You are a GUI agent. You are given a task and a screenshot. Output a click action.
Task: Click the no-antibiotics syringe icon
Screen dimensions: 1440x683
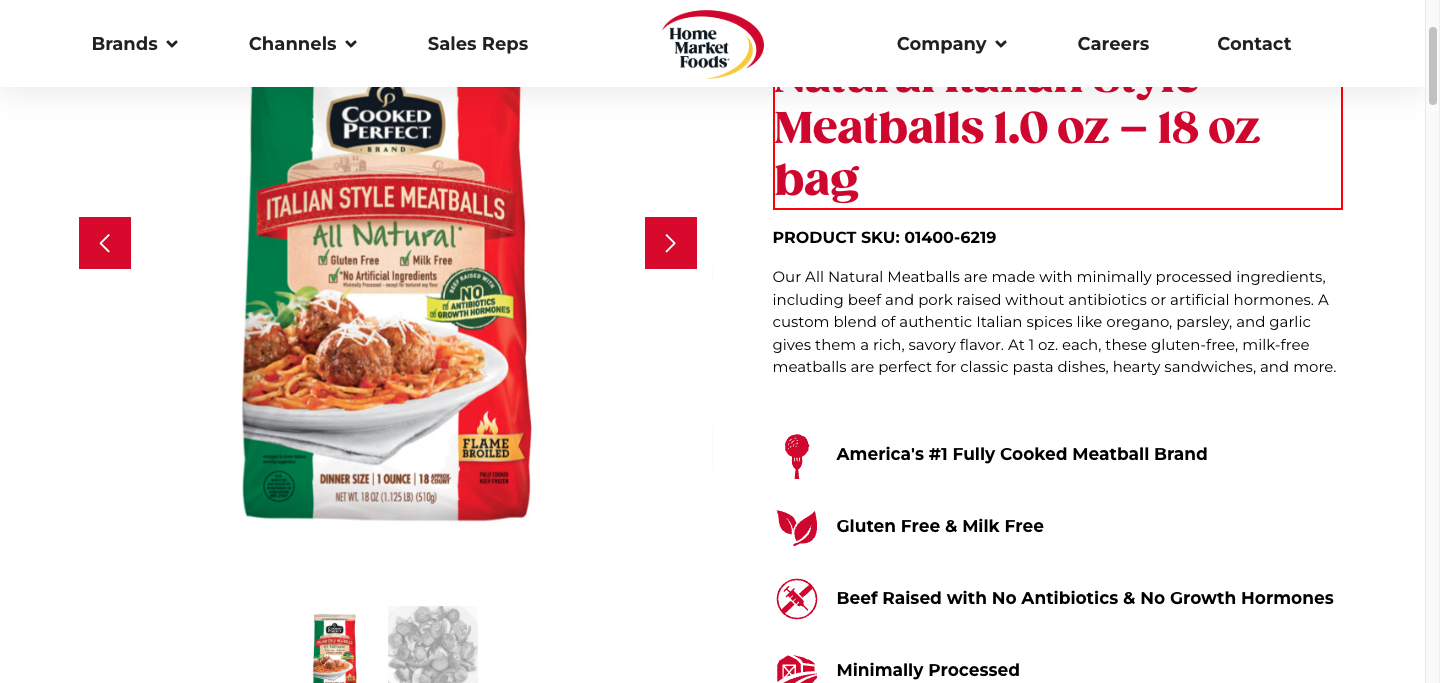point(797,598)
